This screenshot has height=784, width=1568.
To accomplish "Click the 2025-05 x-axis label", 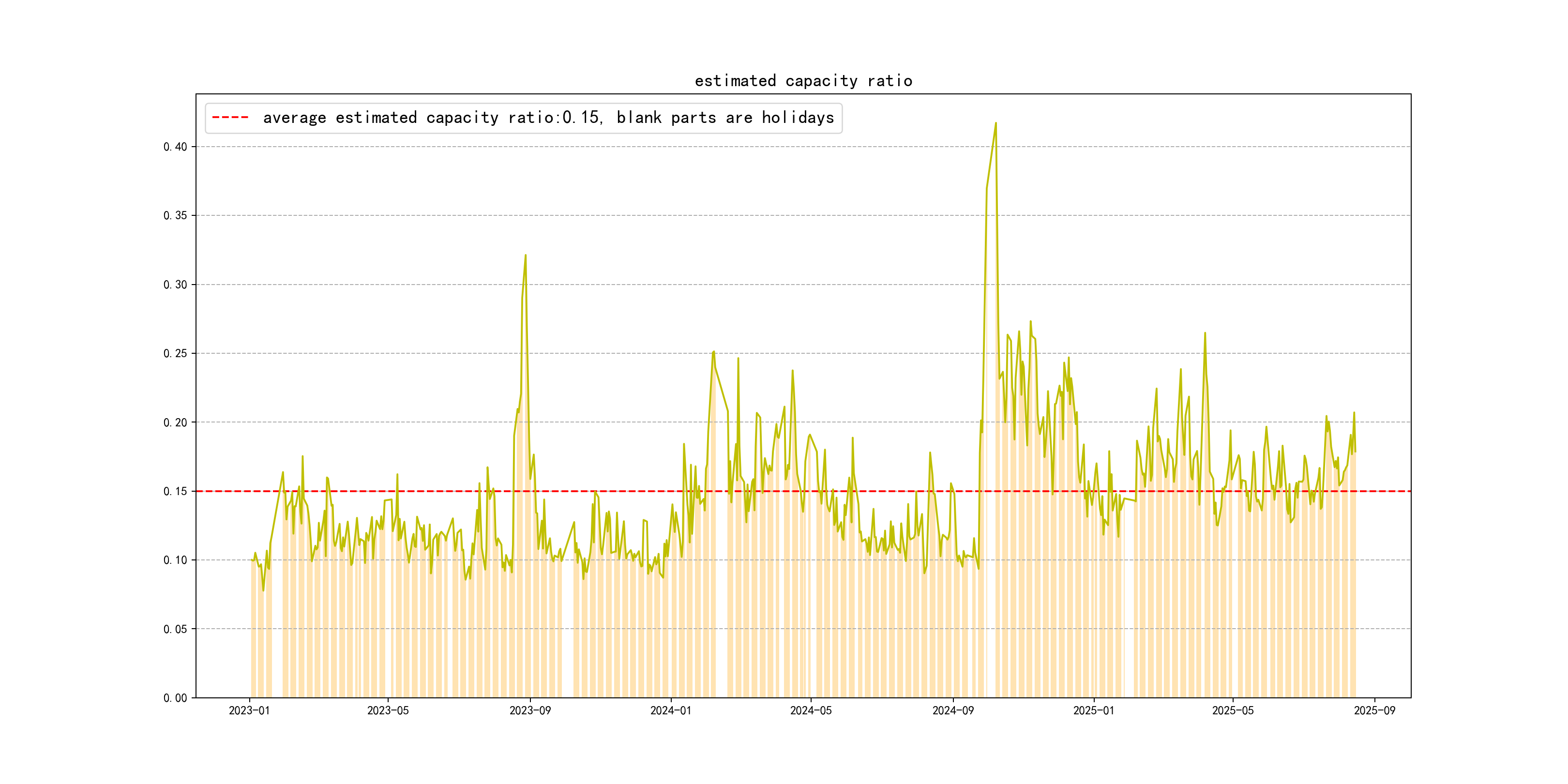I will pyautogui.click(x=1233, y=710).
